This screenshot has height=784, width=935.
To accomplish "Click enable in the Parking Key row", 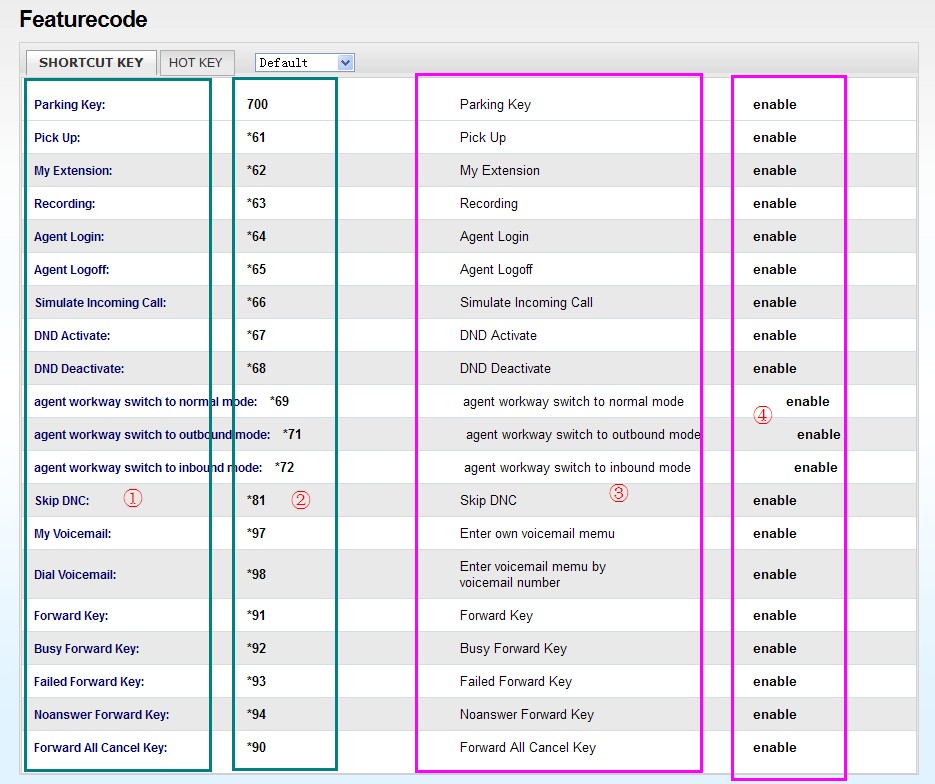I will click(774, 104).
